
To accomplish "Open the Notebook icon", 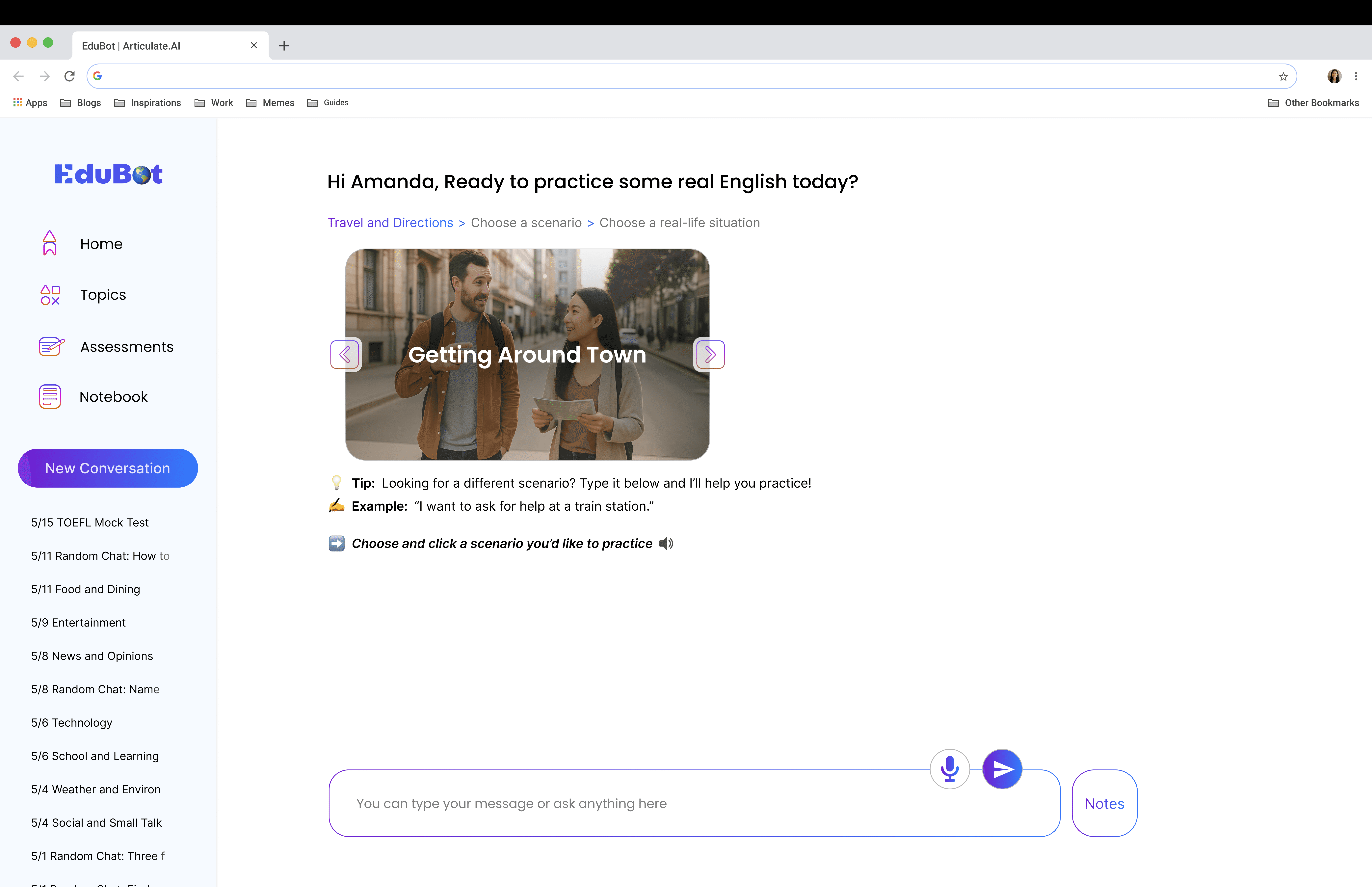I will [50, 397].
